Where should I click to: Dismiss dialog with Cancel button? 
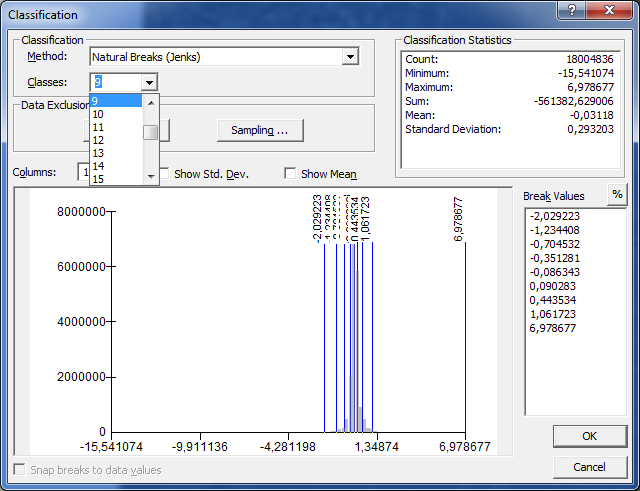pyautogui.click(x=590, y=467)
